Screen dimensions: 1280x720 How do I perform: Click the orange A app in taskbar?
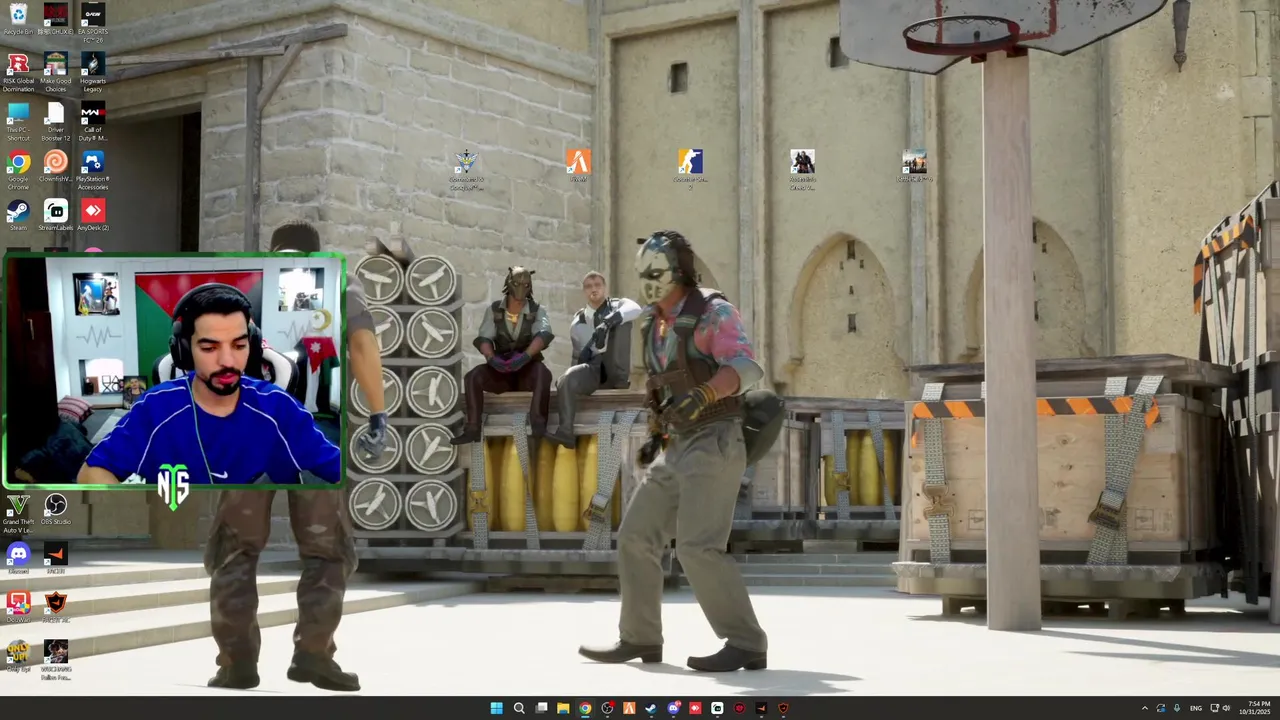(x=629, y=708)
